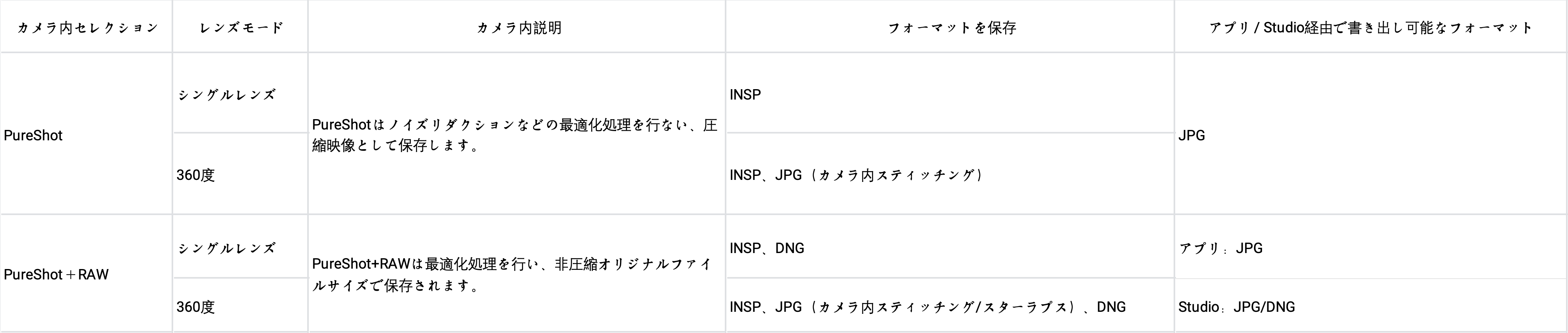Click the カメラ内セレクション column header
Screen dimensions: 1568x333
click(x=88, y=28)
